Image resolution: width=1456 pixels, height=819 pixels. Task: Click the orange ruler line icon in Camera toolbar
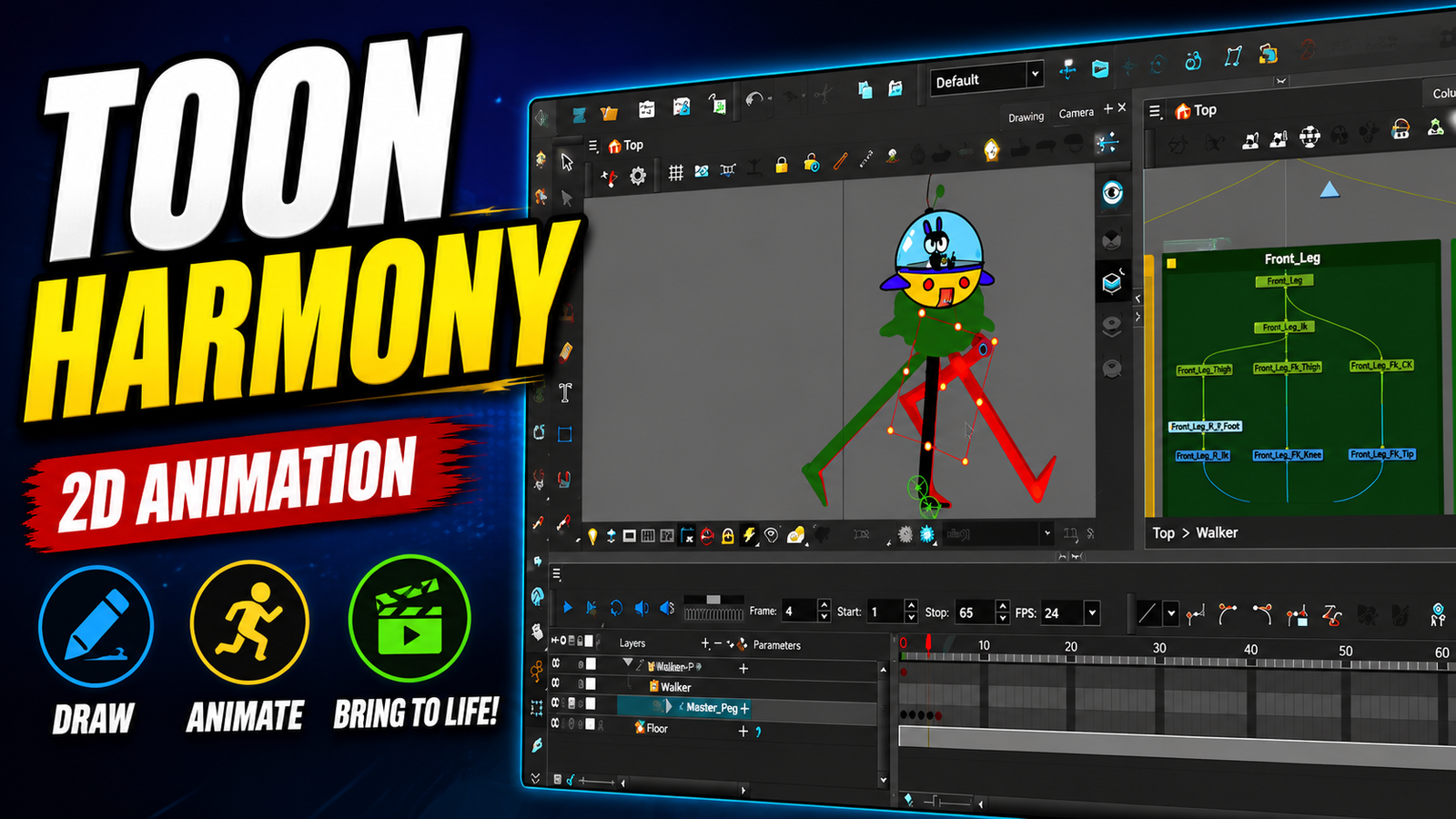tap(841, 161)
